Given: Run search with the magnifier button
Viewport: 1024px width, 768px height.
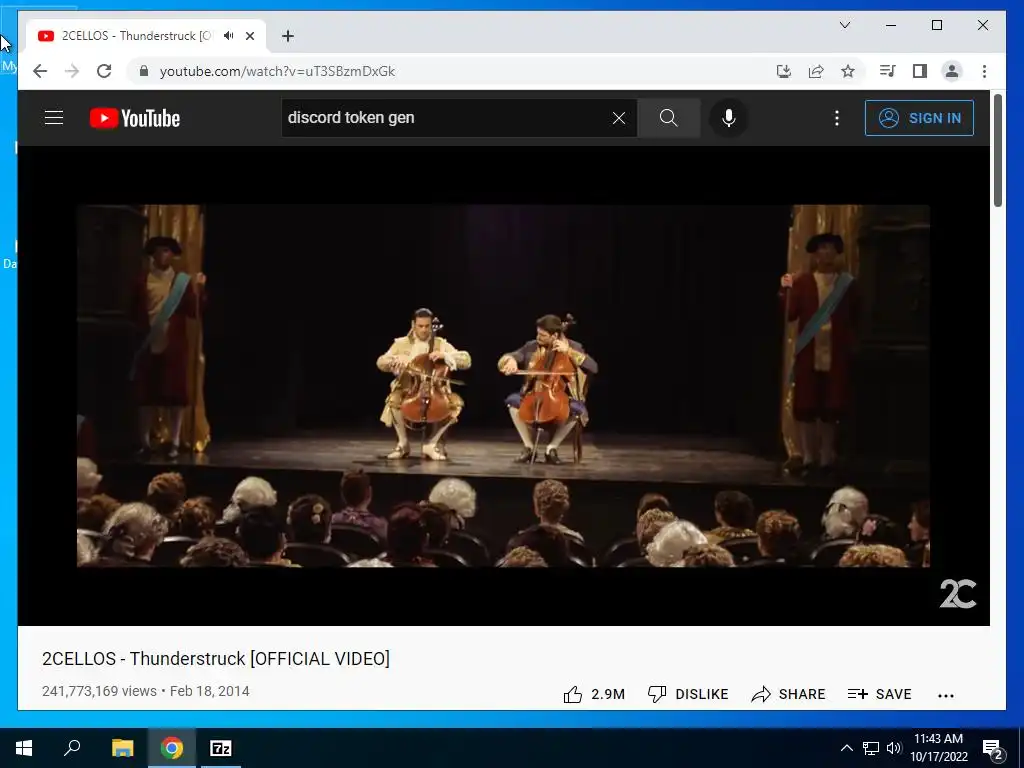Looking at the screenshot, I should (x=669, y=118).
